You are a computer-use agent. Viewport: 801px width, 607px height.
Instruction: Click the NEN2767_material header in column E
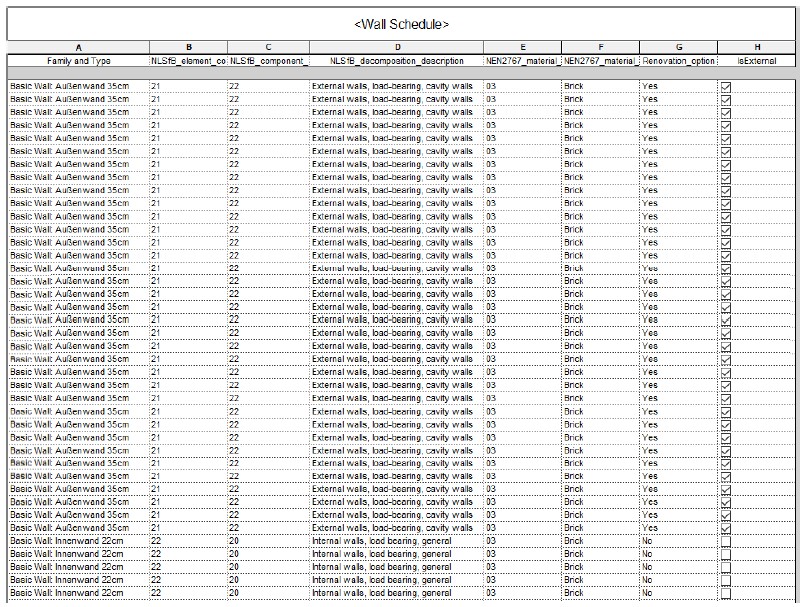(522, 61)
